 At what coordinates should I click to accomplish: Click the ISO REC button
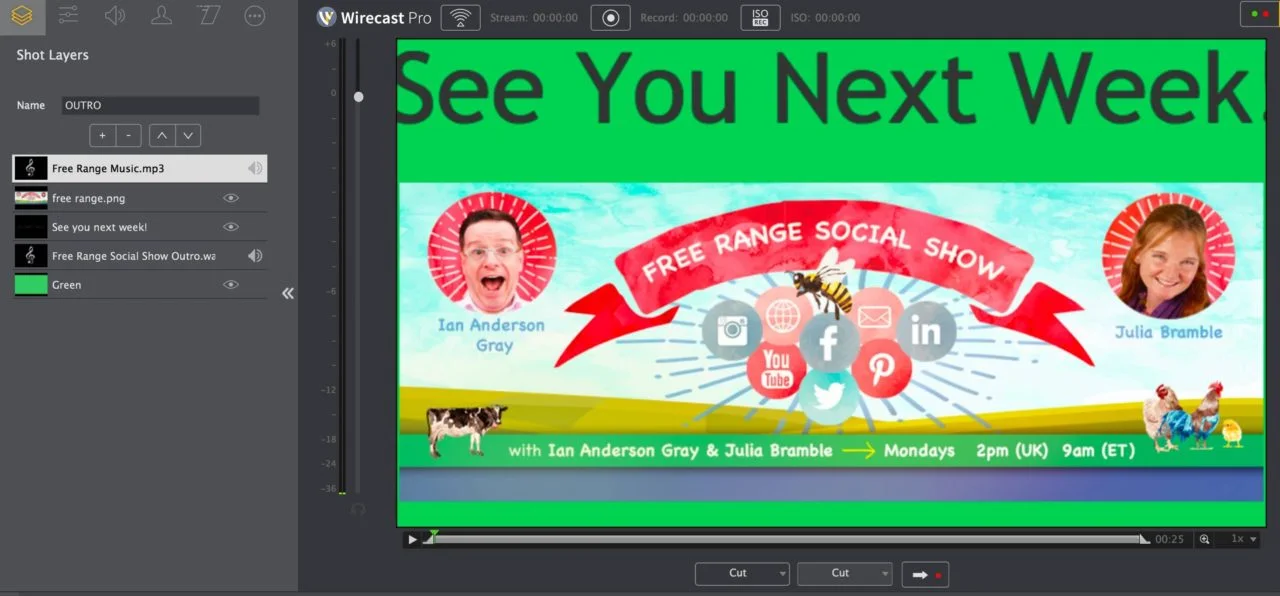click(760, 18)
